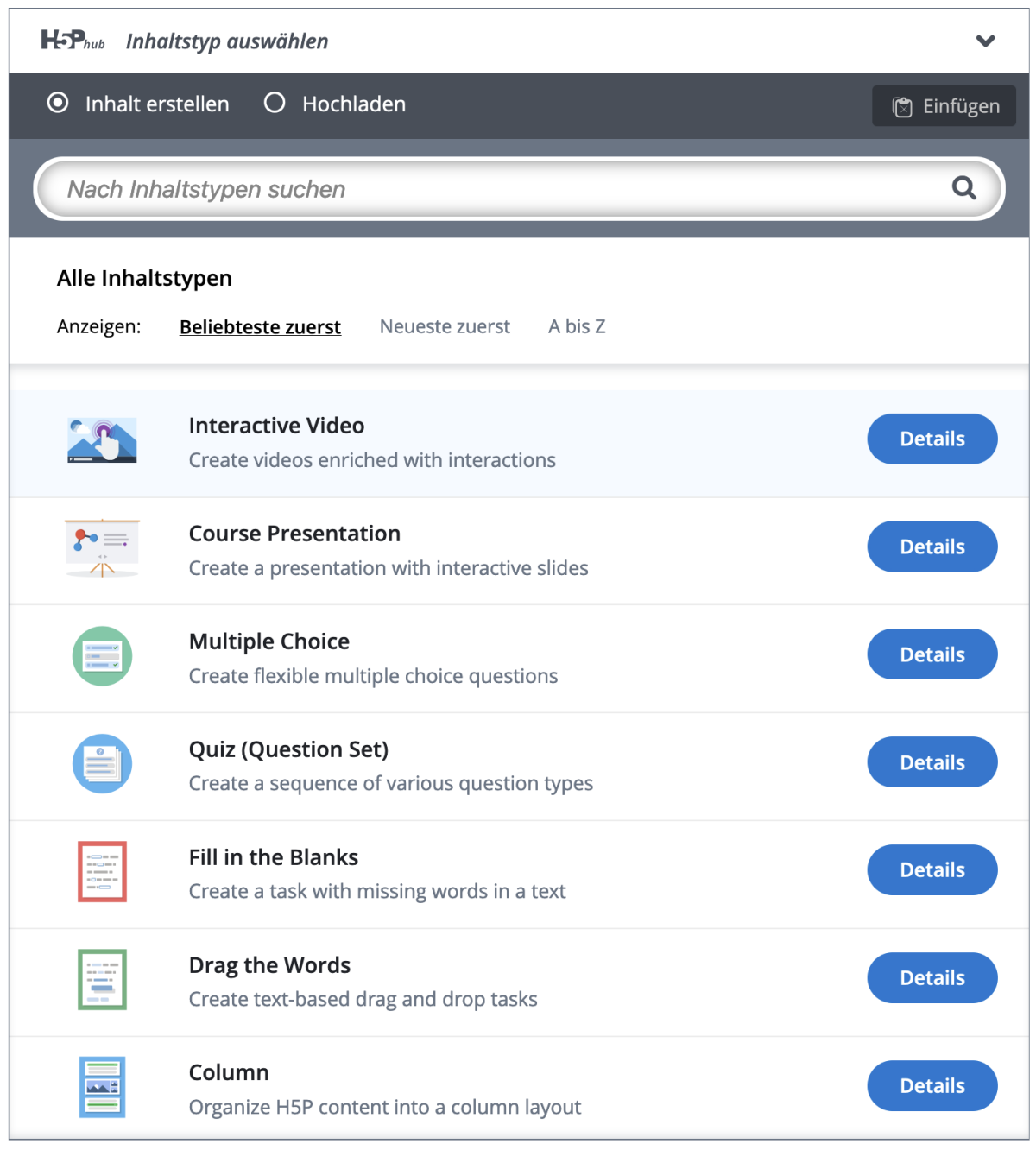1036x1150 pixels.
Task: Open the Drag the Words title
Action: (x=269, y=965)
